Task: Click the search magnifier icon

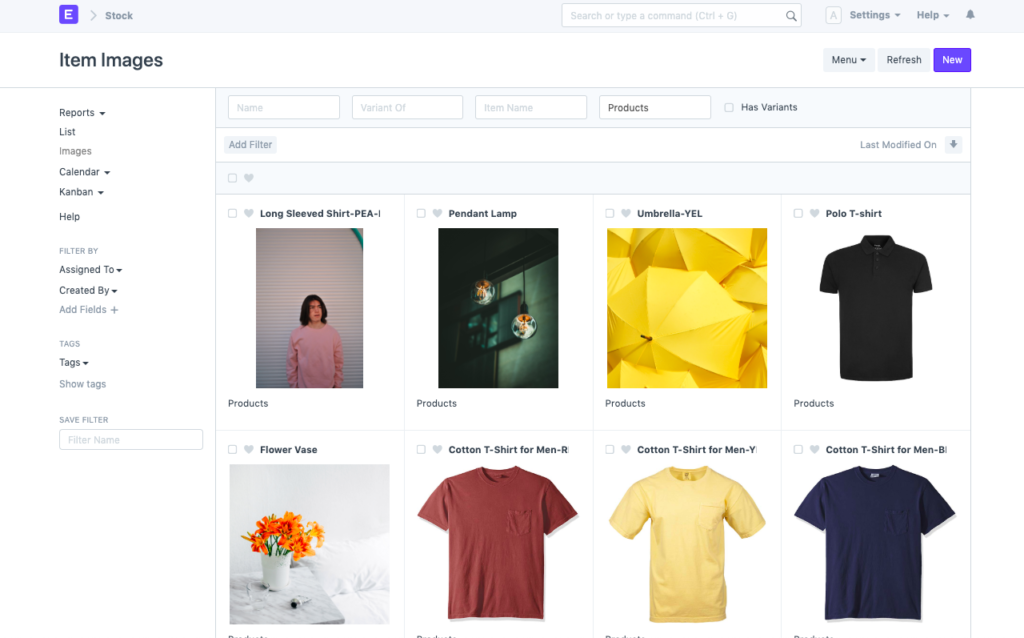Action: point(791,16)
